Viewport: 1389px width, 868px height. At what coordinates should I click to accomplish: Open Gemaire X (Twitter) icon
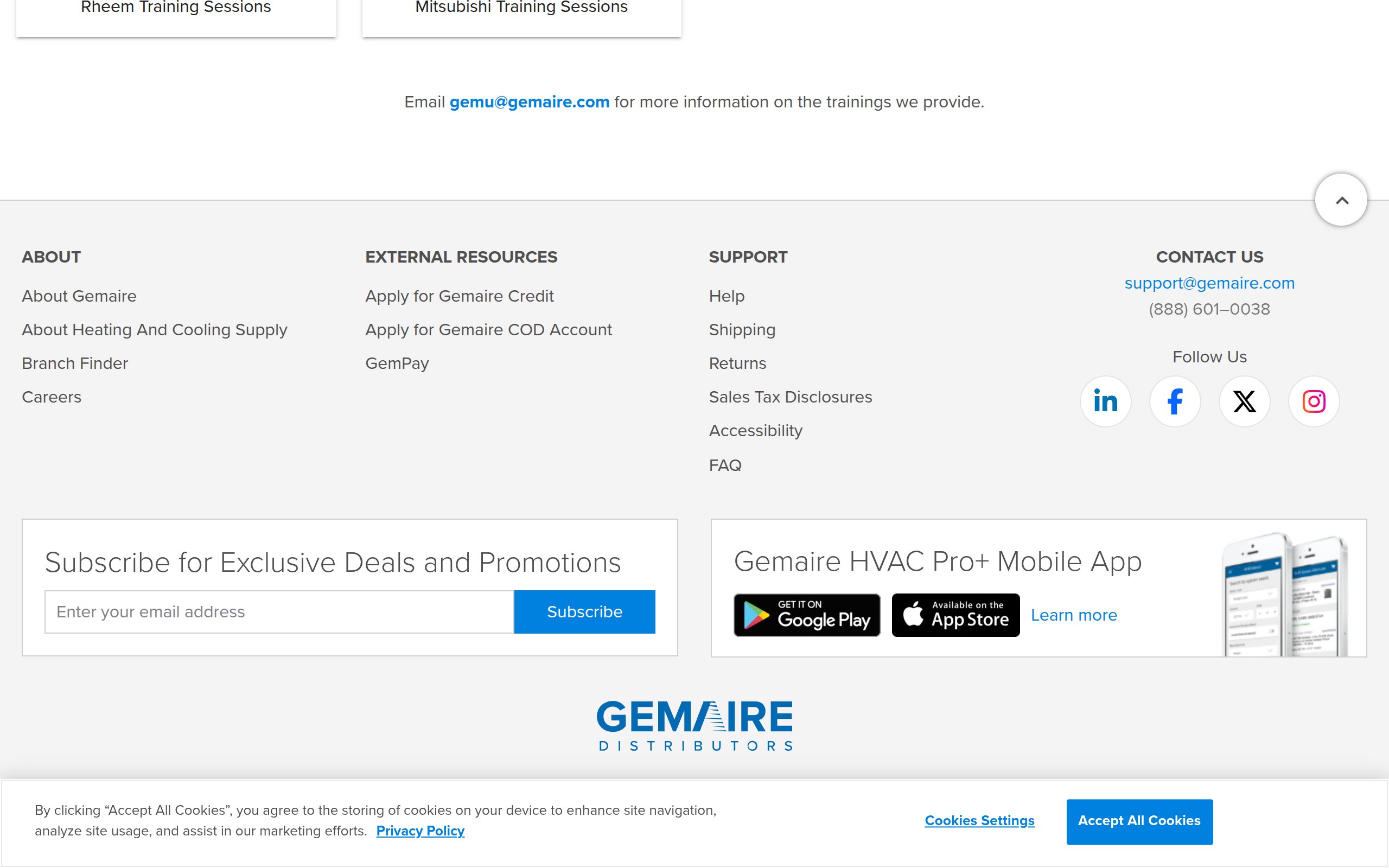pyautogui.click(x=1244, y=401)
